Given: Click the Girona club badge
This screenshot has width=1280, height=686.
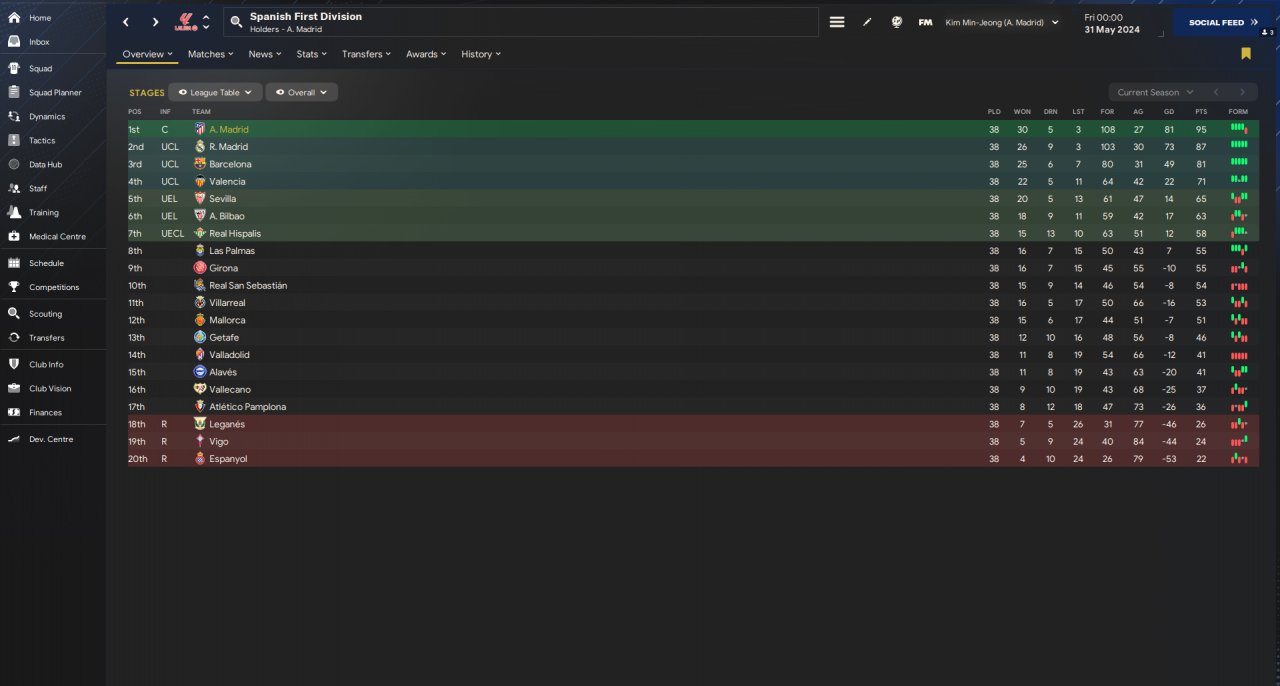Looking at the screenshot, I should pos(200,268).
